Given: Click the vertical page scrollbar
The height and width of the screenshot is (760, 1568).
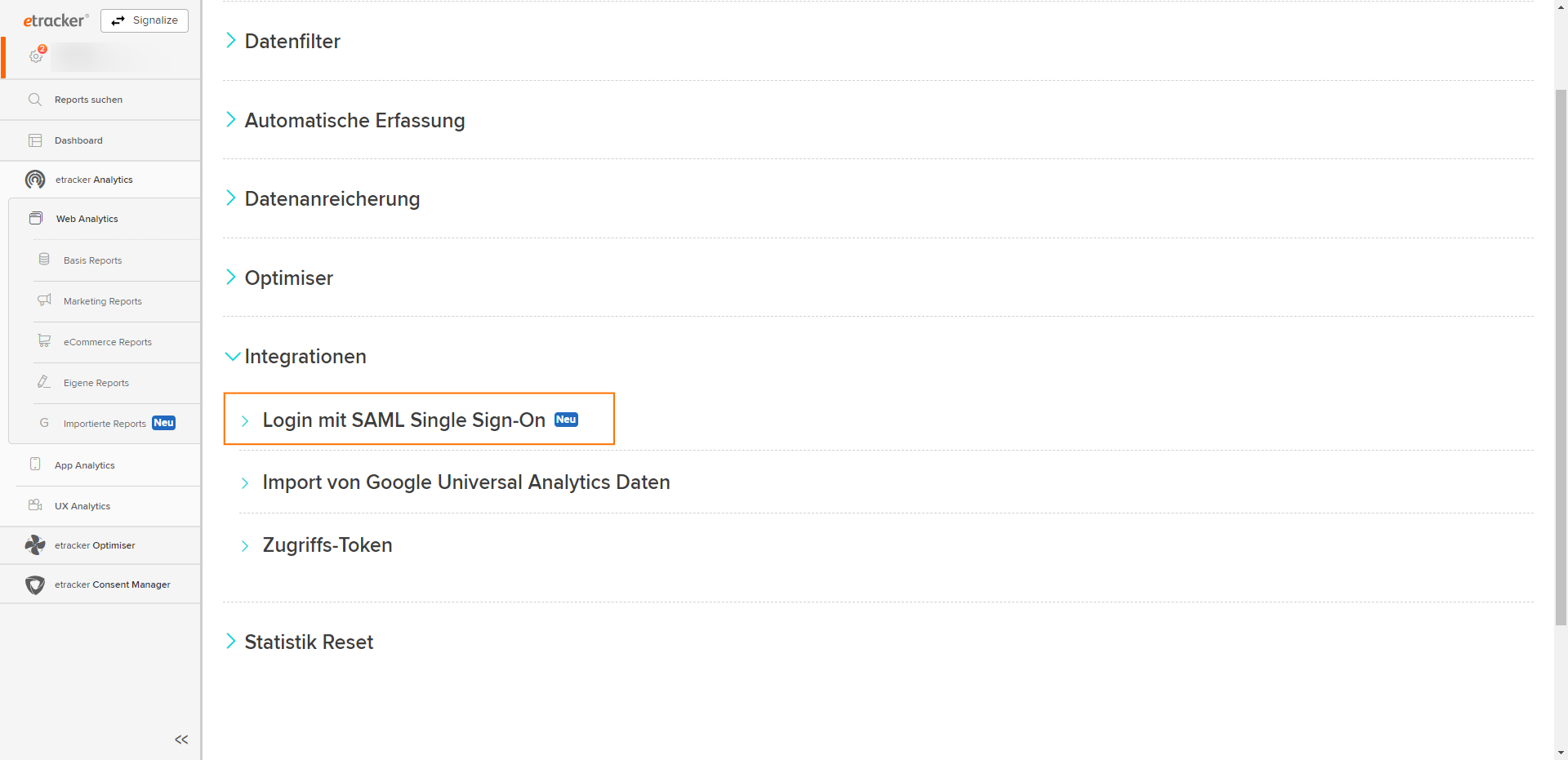Looking at the screenshot, I should click(x=1561, y=358).
